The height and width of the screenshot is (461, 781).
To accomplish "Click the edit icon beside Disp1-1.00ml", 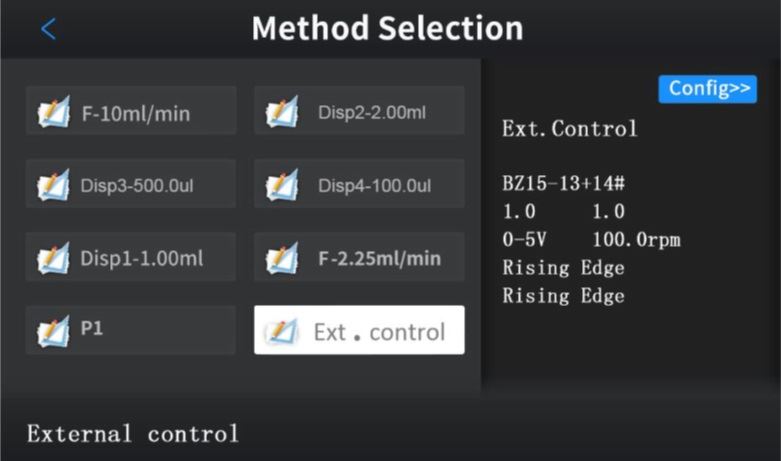I will click(x=54, y=258).
